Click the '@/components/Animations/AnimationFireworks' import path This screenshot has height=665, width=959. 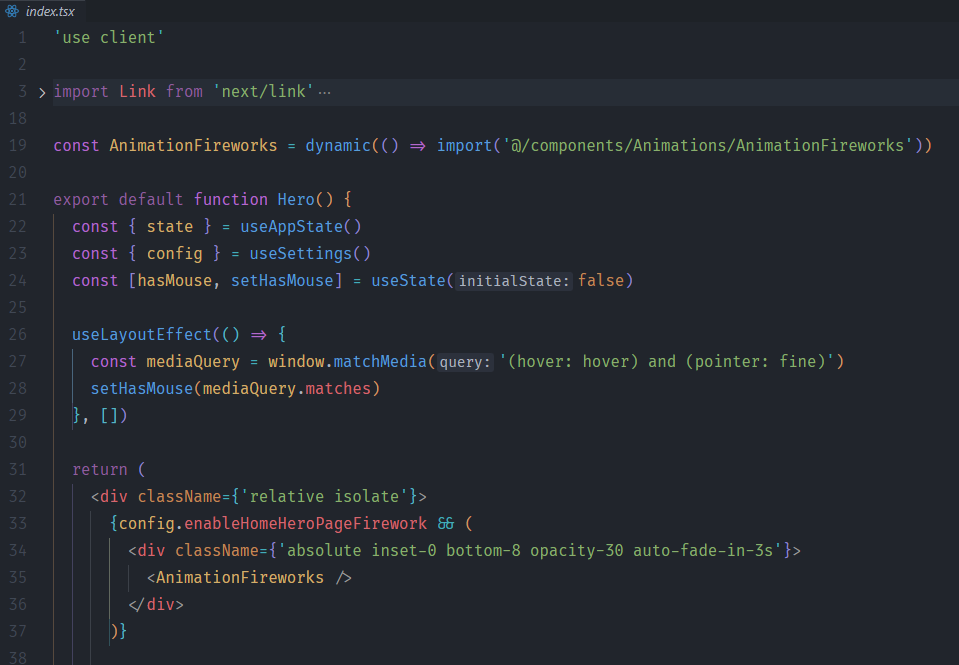click(708, 146)
